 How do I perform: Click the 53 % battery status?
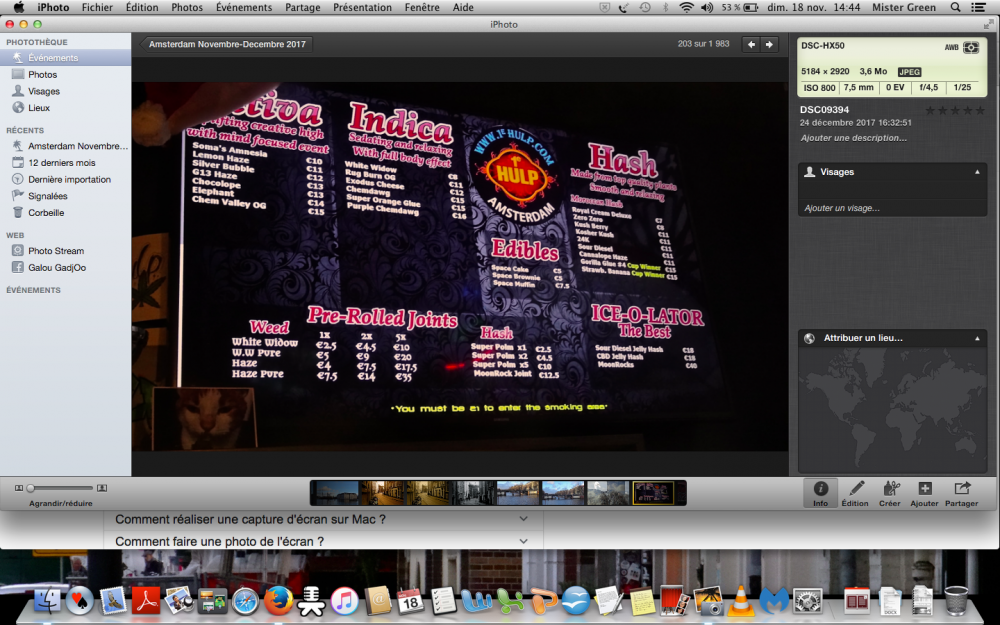click(x=739, y=8)
